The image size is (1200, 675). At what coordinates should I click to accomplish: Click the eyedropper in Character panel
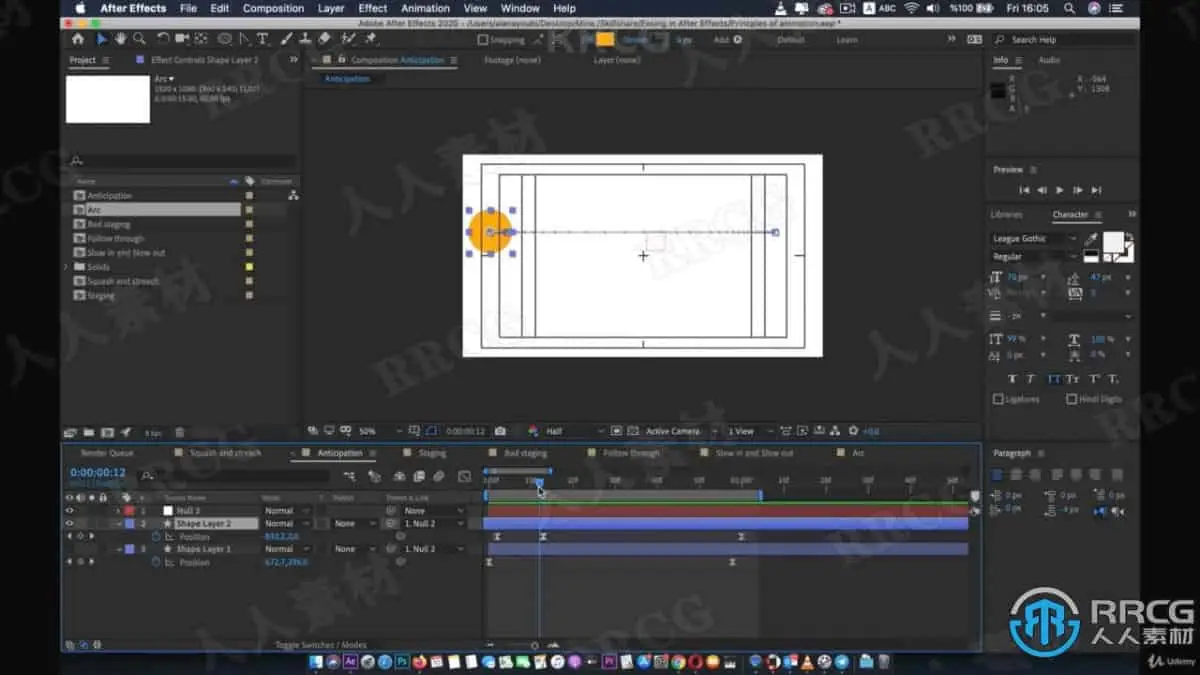1092,240
